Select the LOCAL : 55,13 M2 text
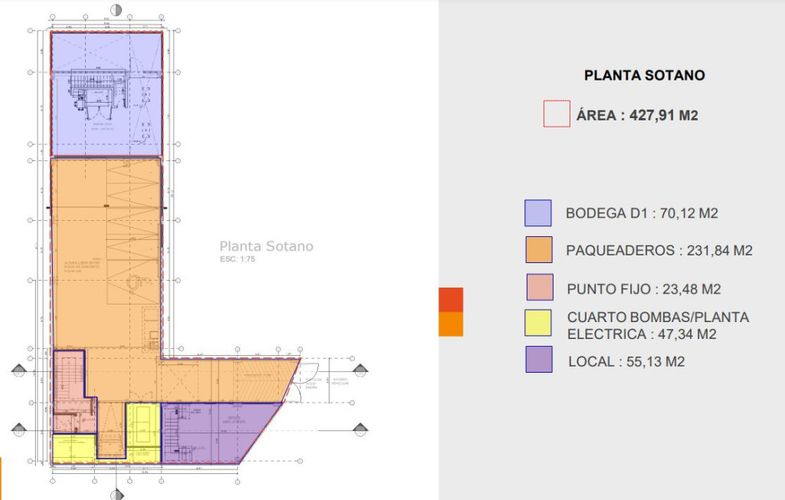Viewport: 785px width, 500px height. pyautogui.click(x=626, y=361)
